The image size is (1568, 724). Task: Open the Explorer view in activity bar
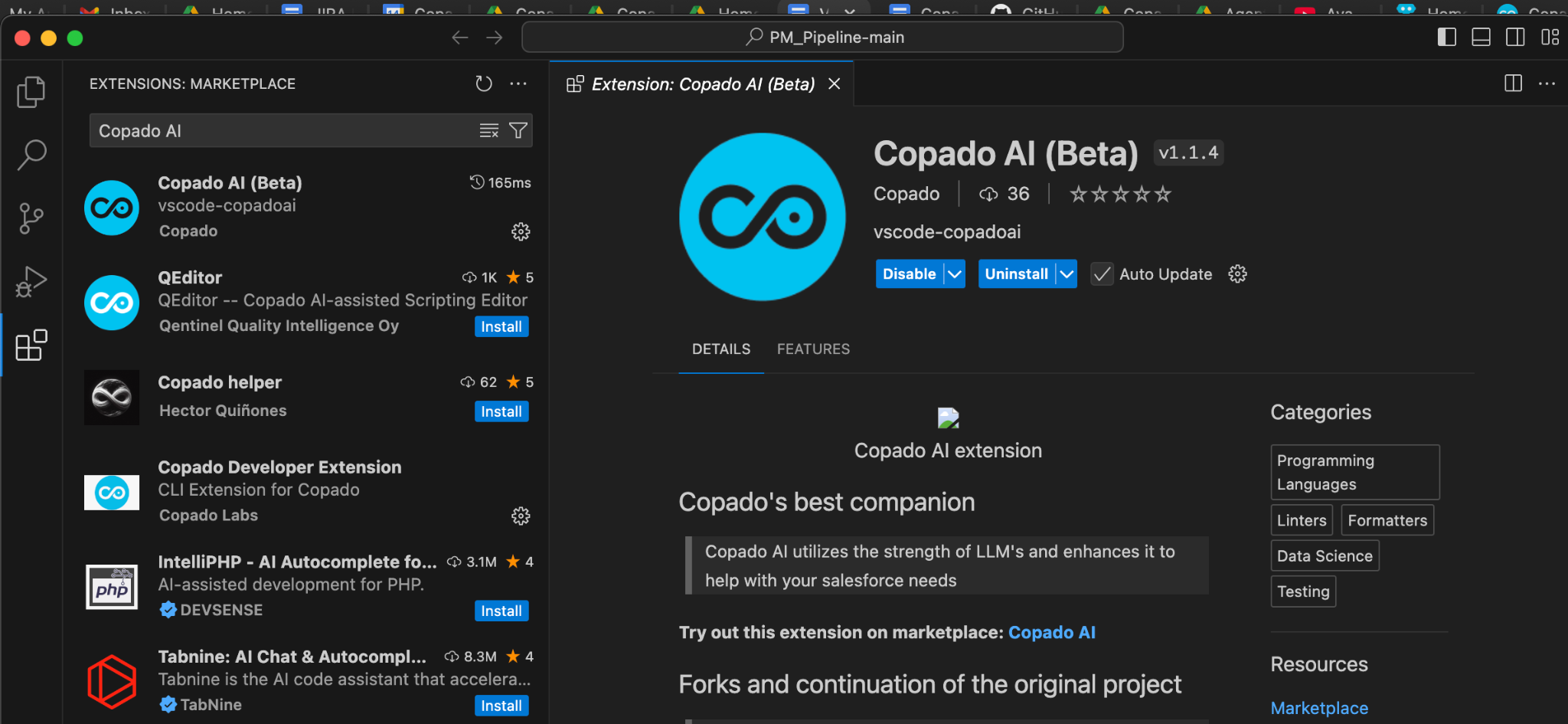click(x=31, y=92)
